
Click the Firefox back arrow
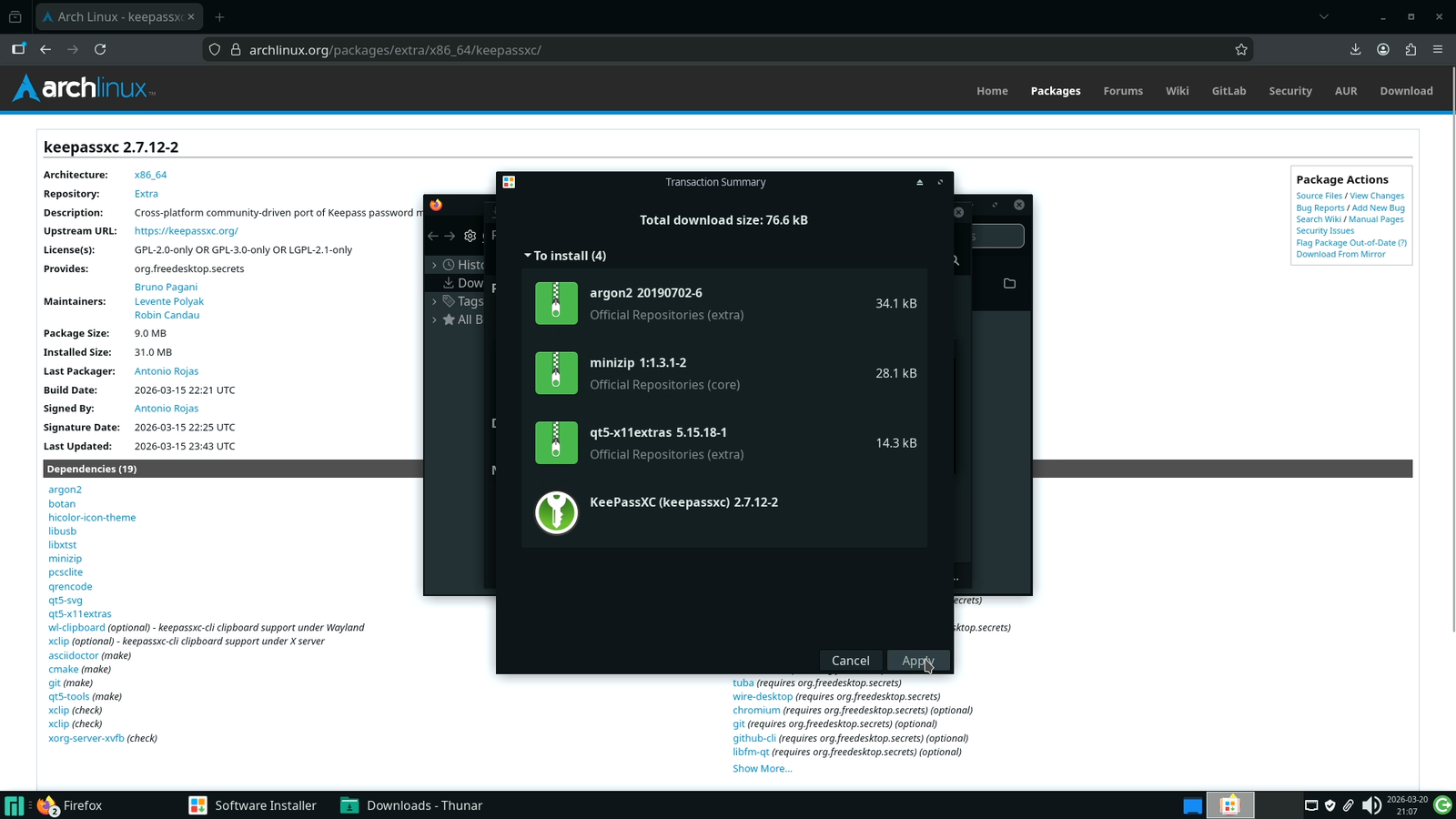tap(45, 49)
